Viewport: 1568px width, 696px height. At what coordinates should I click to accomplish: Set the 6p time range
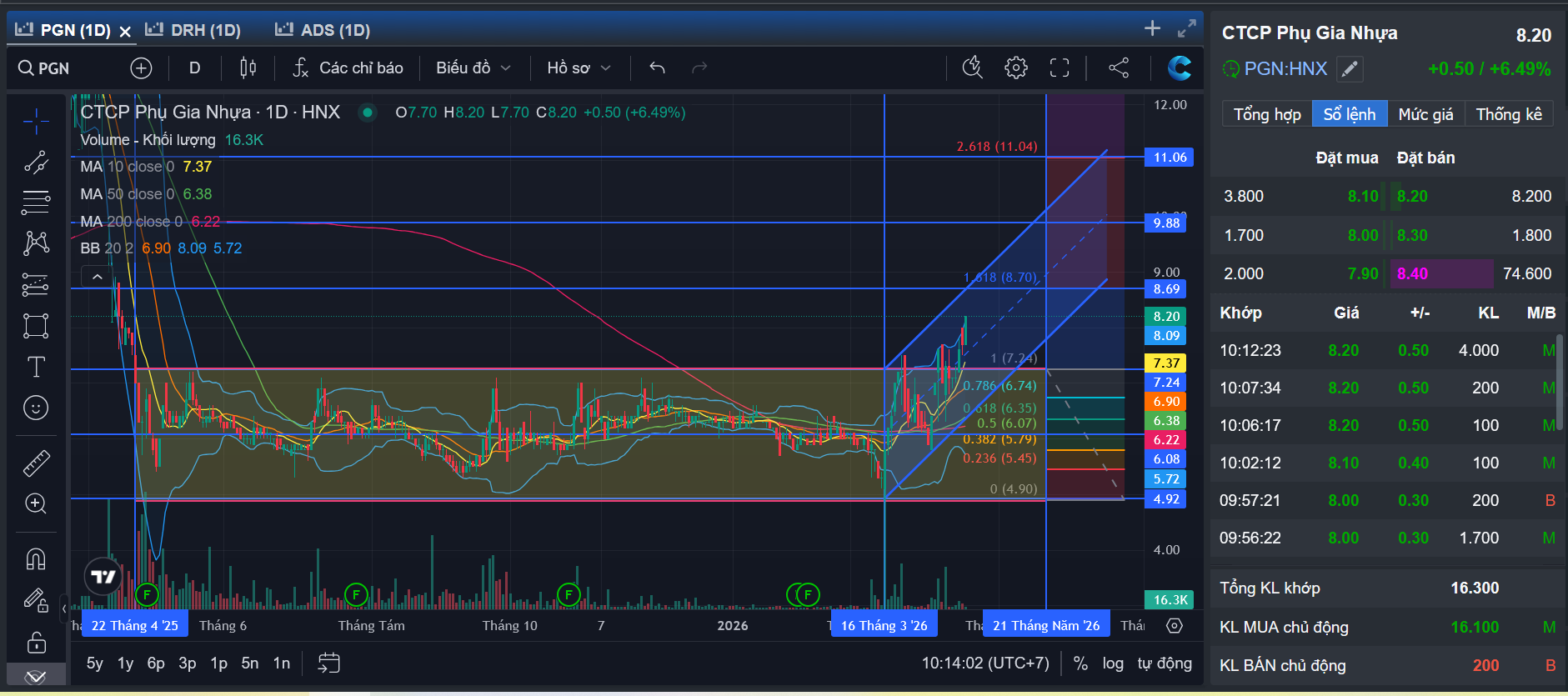156,663
